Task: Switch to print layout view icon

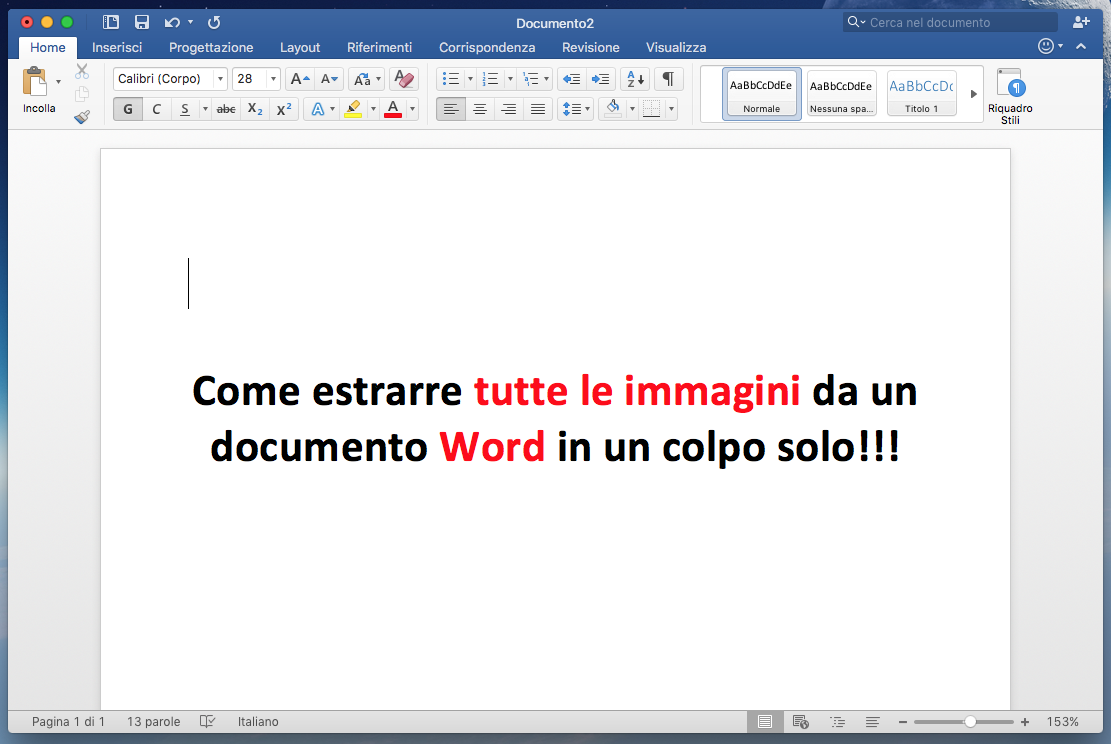Action: click(x=765, y=721)
